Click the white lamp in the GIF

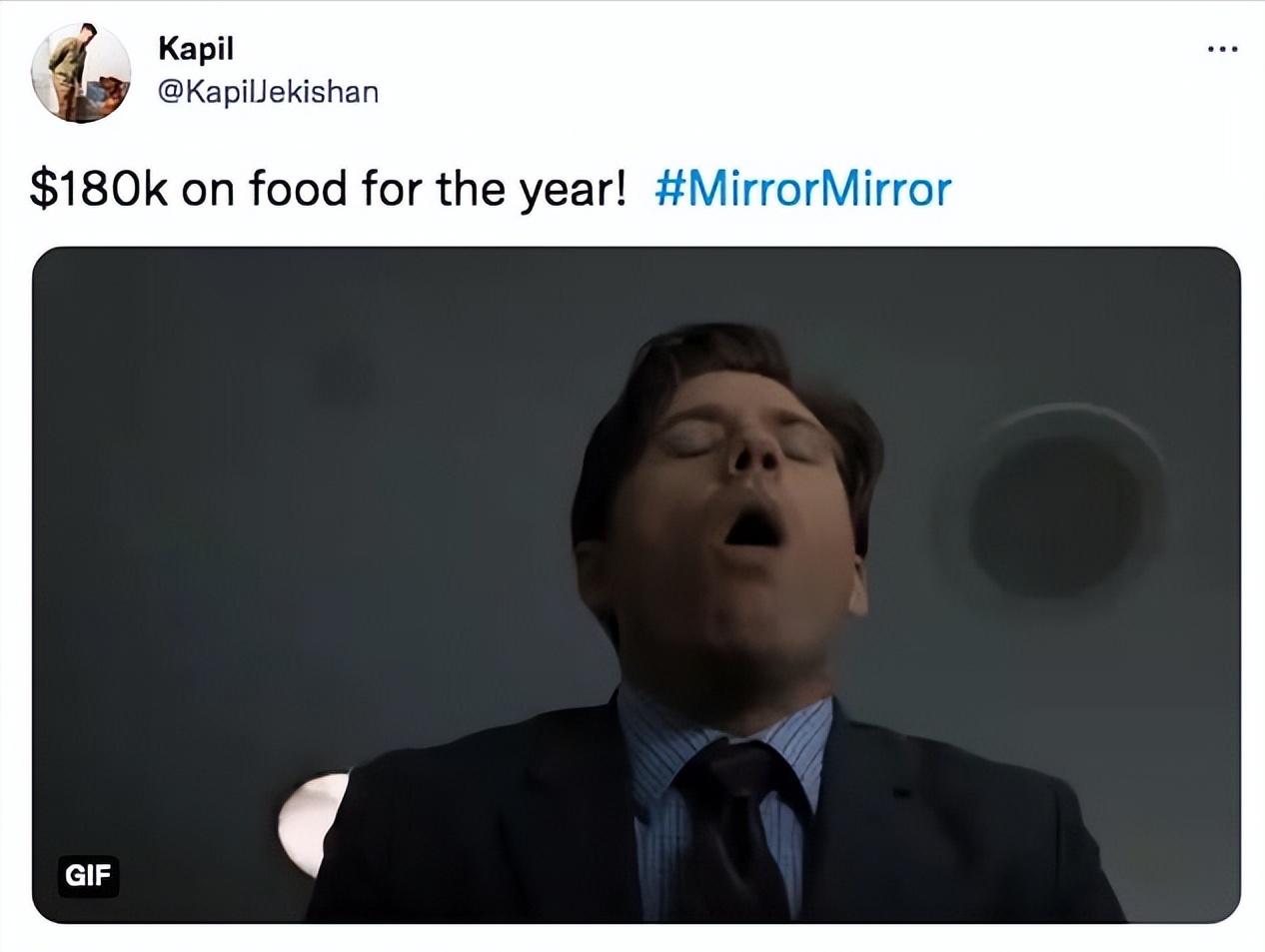[x=312, y=821]
